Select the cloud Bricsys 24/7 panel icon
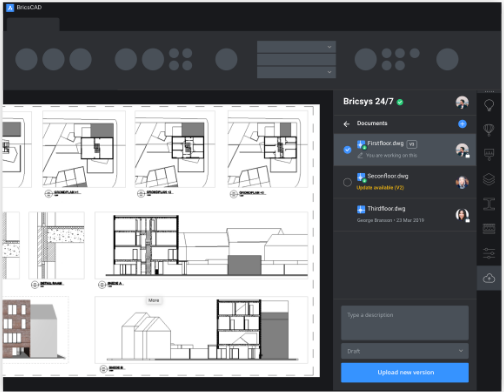Image resolution: width=504 pixels, height=392 pixels. [x=489, y=278]
